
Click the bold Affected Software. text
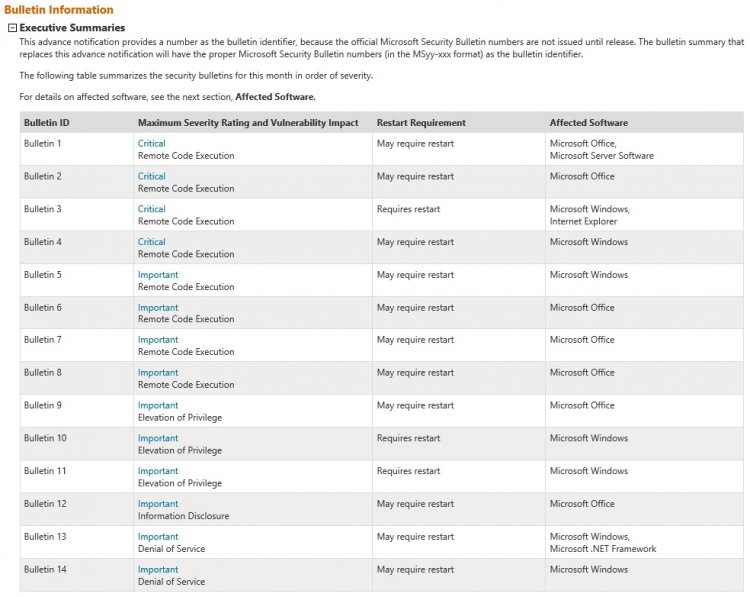point(276,97)
